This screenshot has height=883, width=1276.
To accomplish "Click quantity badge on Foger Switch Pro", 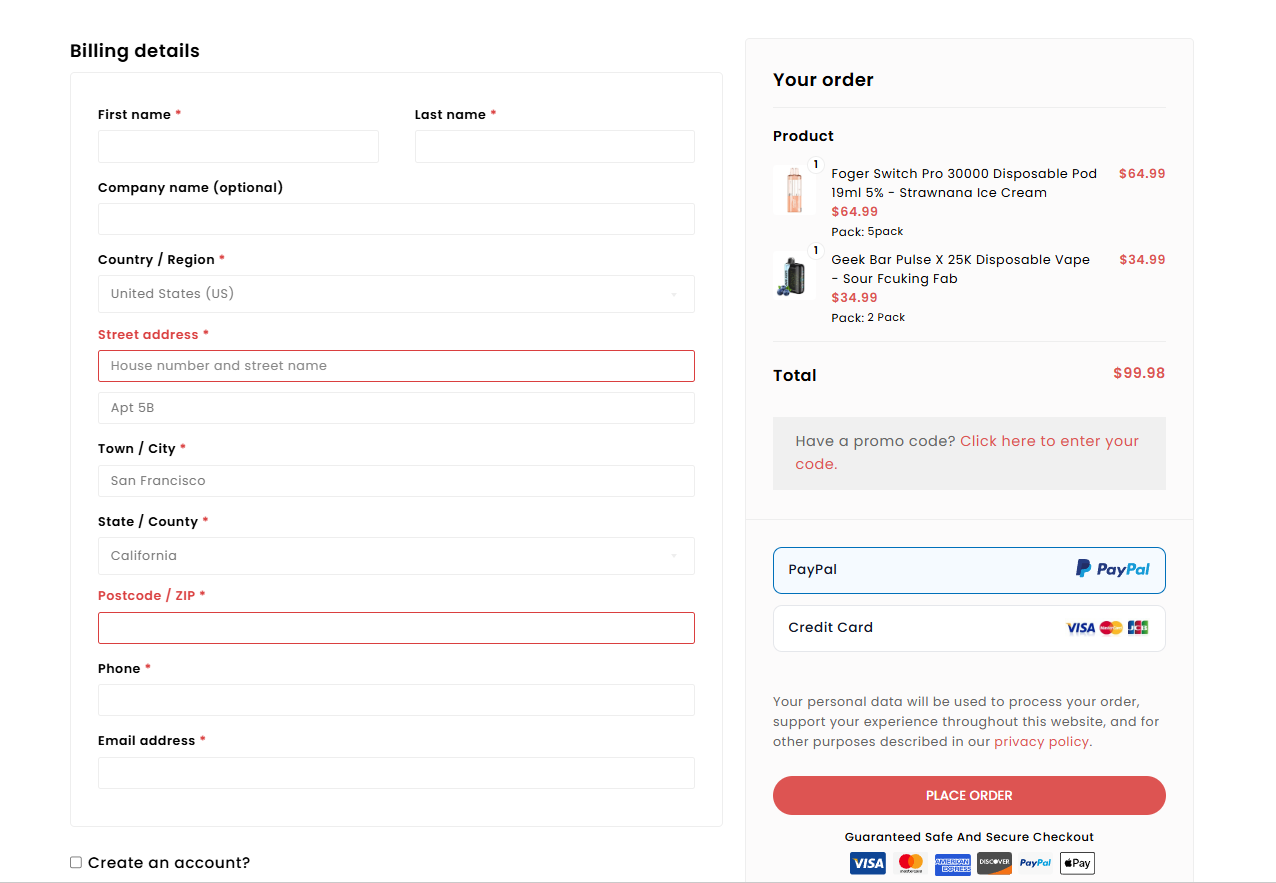I will click(815, 164).
